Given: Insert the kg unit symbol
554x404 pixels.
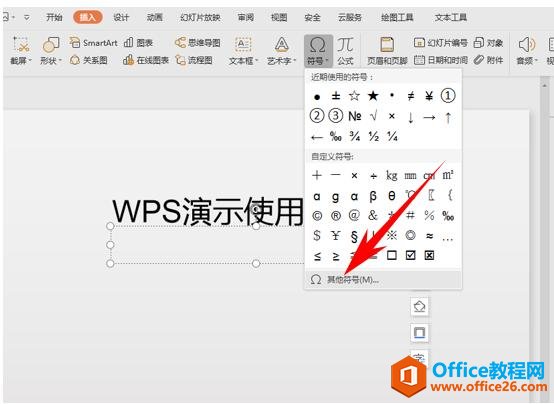Looking at the screenshot, I should tap(391, 175).
